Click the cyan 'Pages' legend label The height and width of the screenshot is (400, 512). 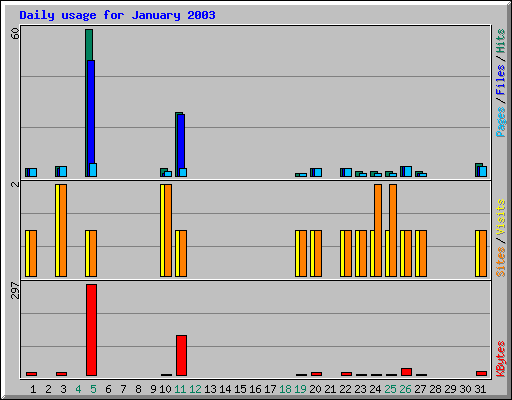point(500,122)
